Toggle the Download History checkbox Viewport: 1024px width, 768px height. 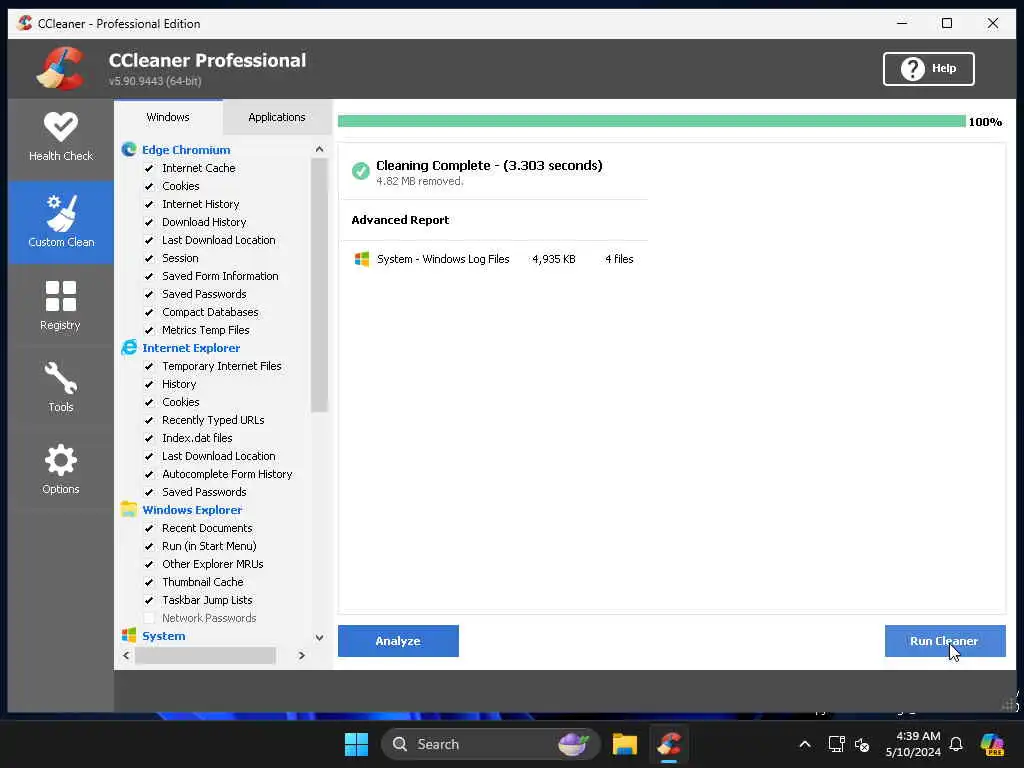149,223
